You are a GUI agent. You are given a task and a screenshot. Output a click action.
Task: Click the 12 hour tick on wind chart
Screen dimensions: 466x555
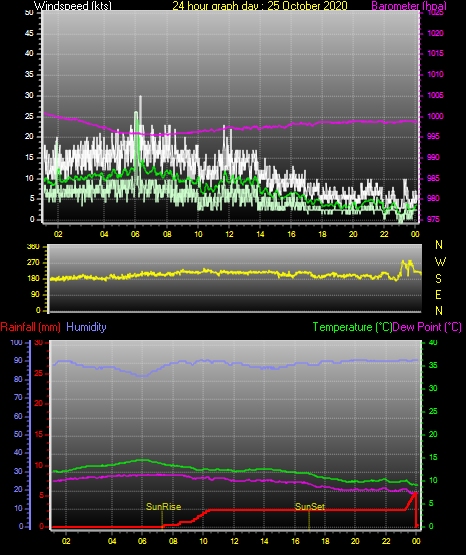click(229, 234)
